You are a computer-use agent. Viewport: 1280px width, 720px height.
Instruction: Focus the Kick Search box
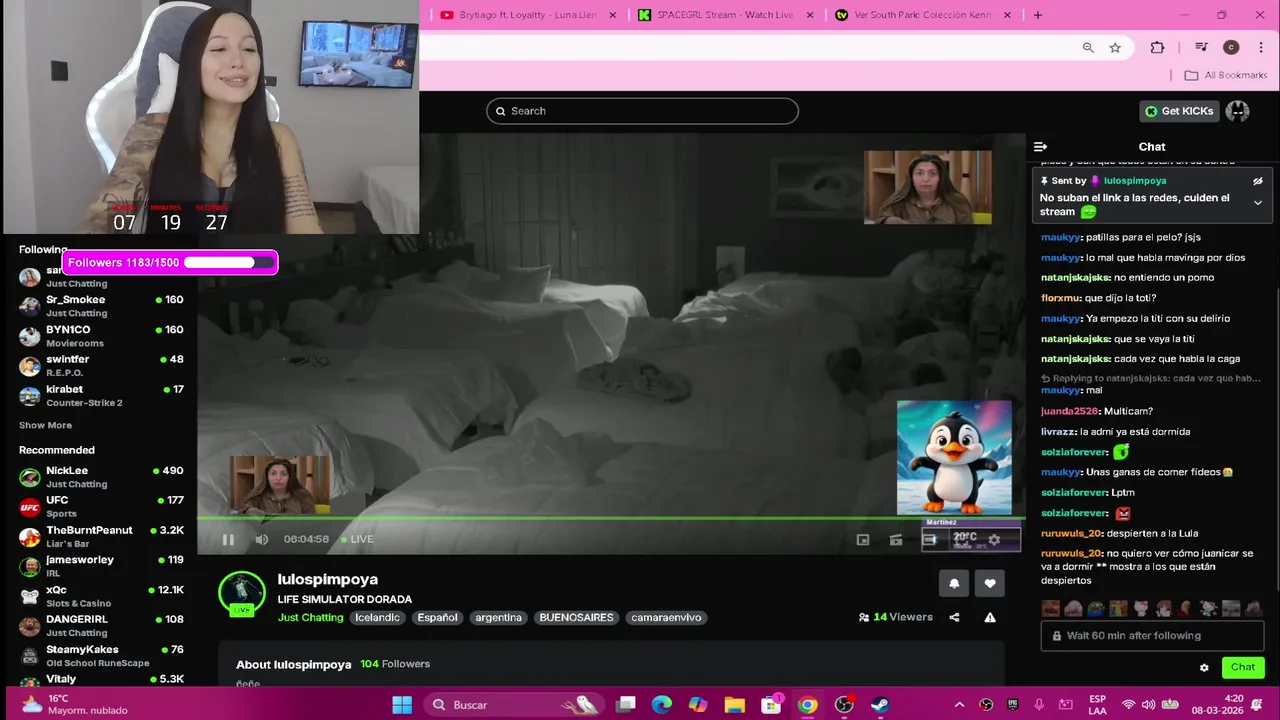[x=642, y=111]
